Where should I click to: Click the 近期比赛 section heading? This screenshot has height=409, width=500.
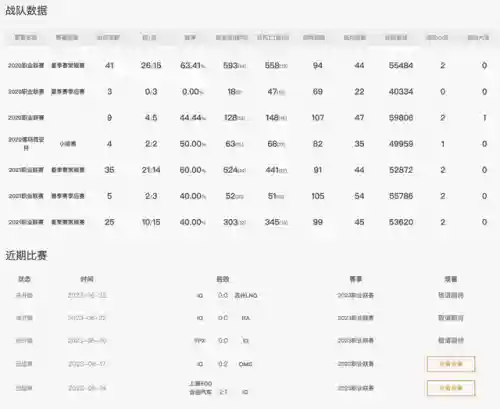click(x=26, y=255)
